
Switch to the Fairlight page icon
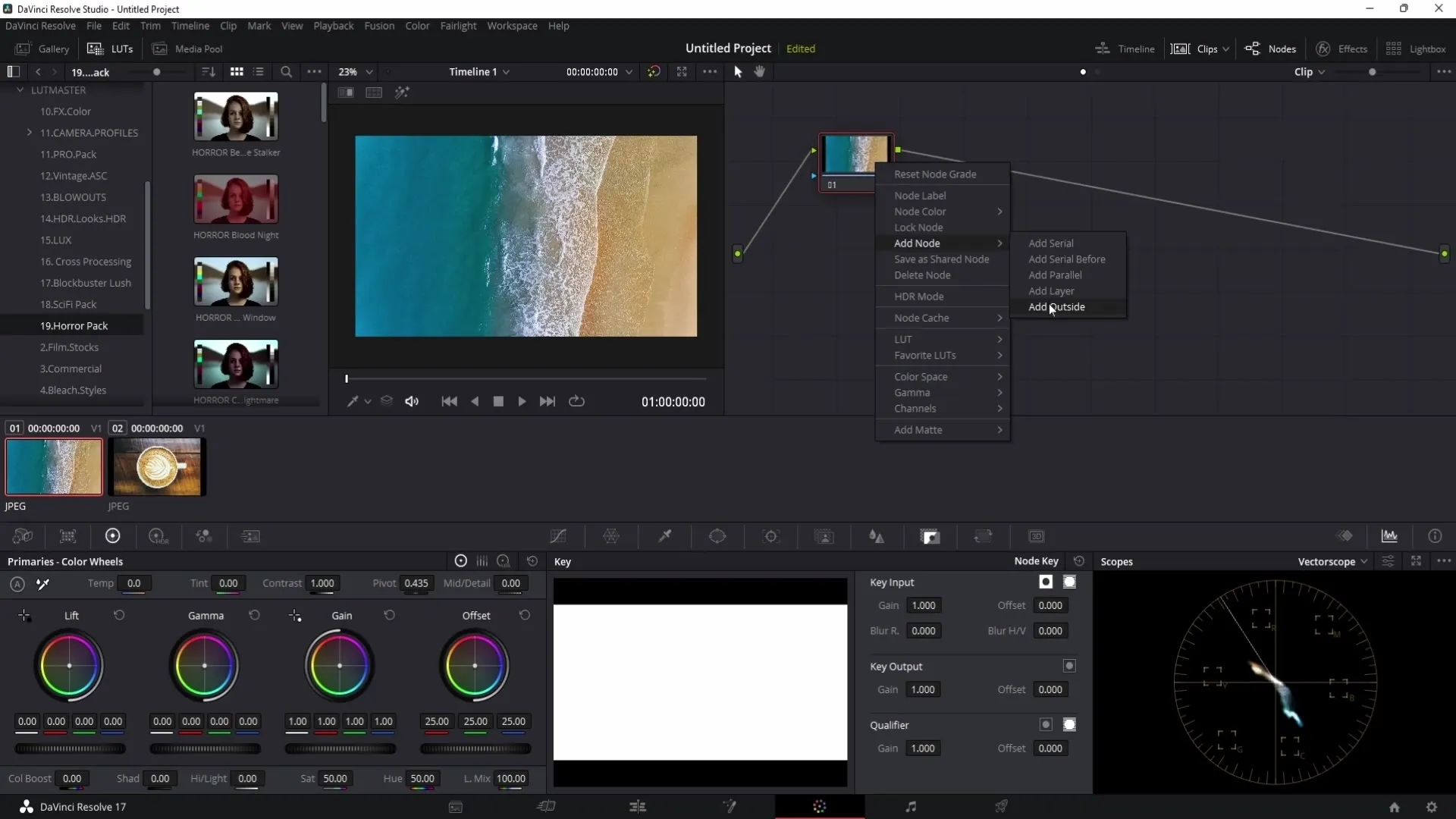[x=911, y=806]
